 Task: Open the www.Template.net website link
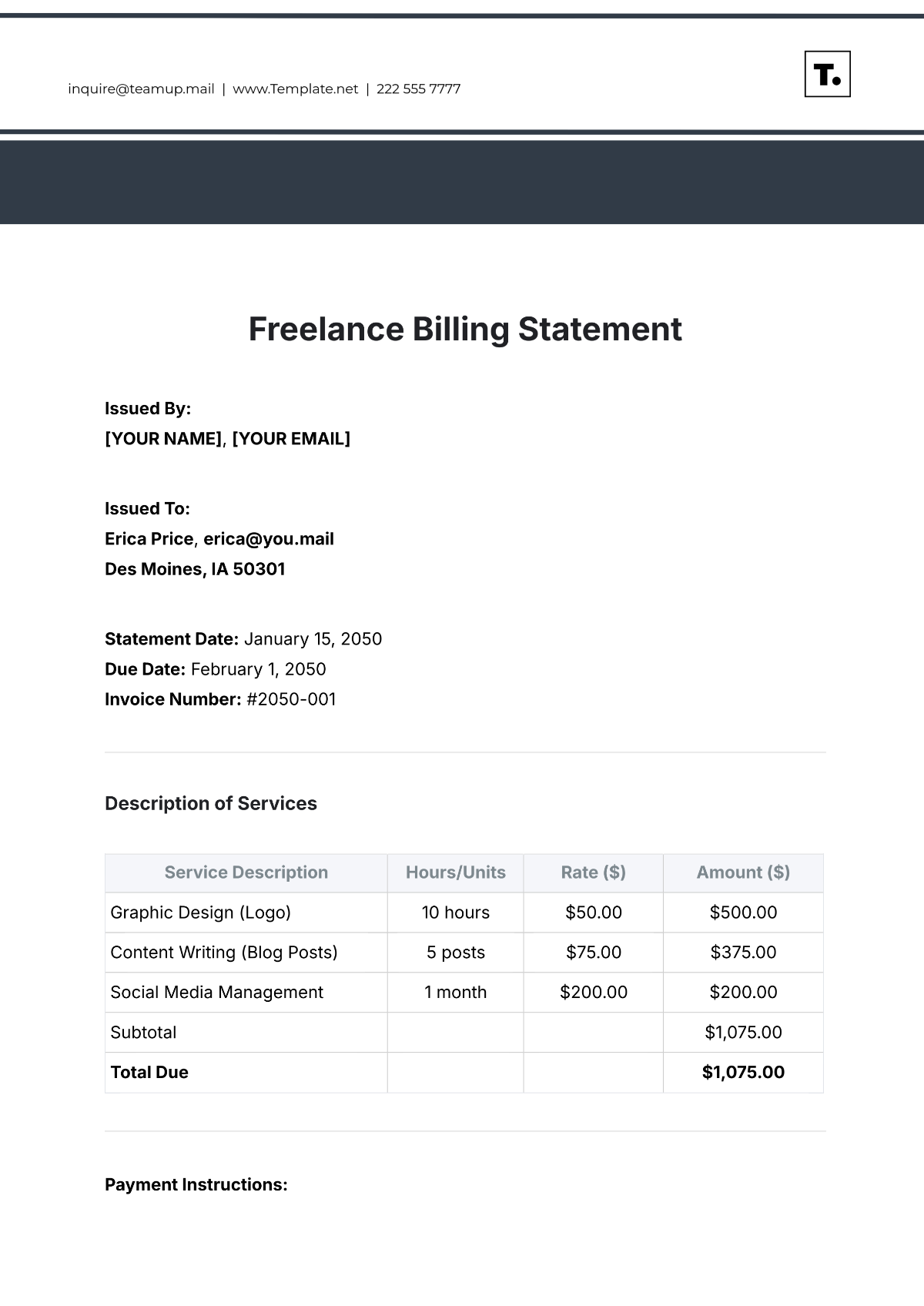click(x=295, y=89)
